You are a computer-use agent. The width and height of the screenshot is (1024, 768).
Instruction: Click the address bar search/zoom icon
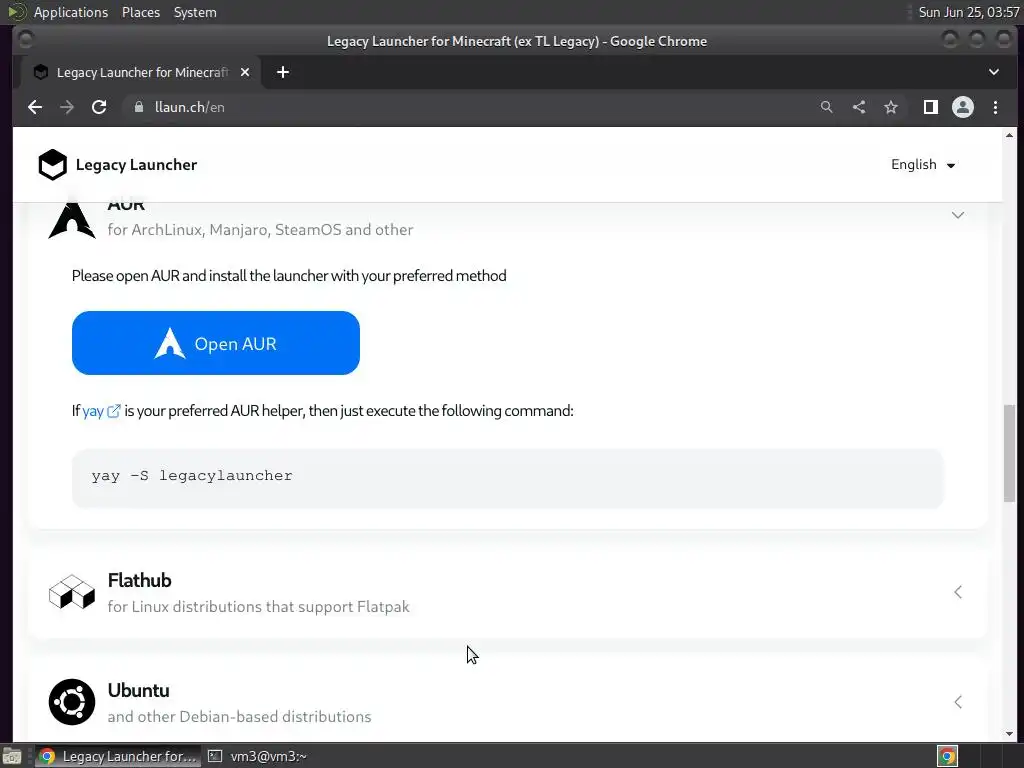tap(826, 107)
